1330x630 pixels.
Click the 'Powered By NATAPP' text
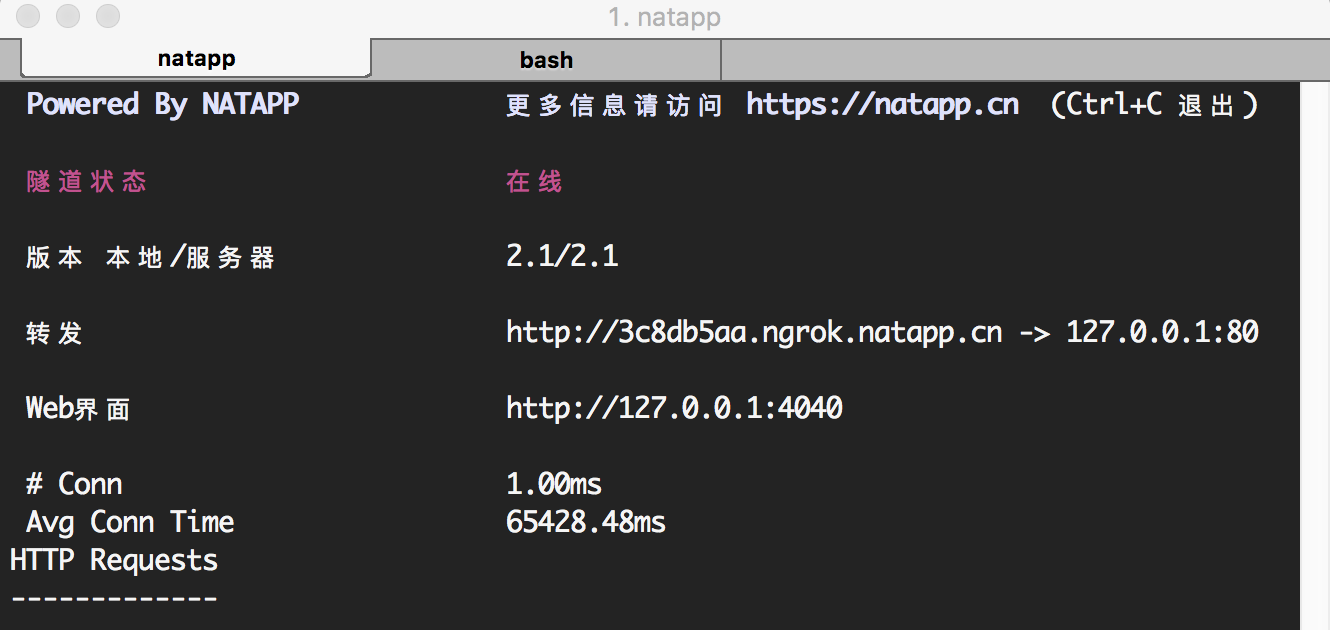click(163, 105)
